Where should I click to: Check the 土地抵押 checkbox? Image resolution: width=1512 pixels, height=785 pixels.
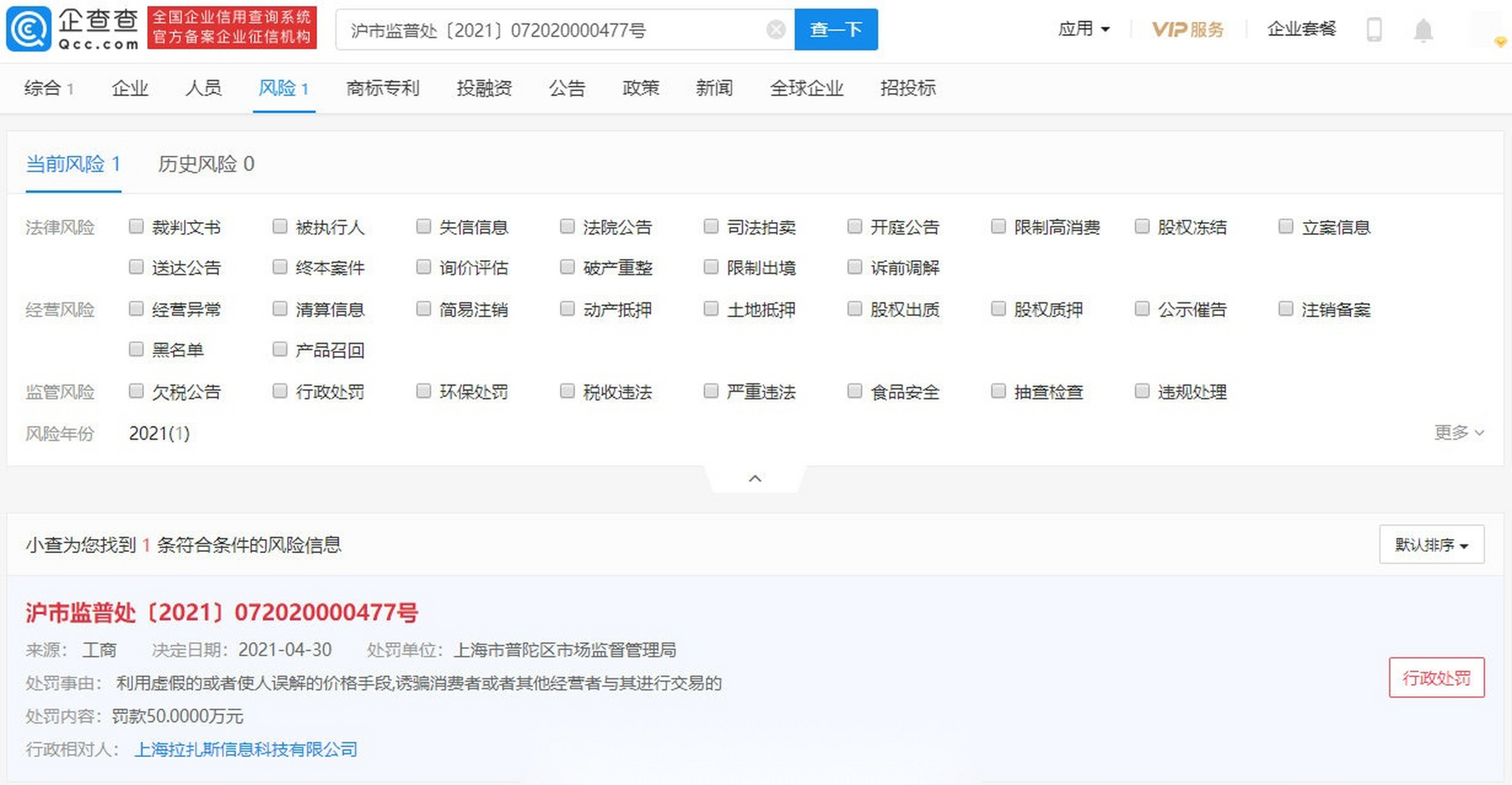[x=711, y=308]
